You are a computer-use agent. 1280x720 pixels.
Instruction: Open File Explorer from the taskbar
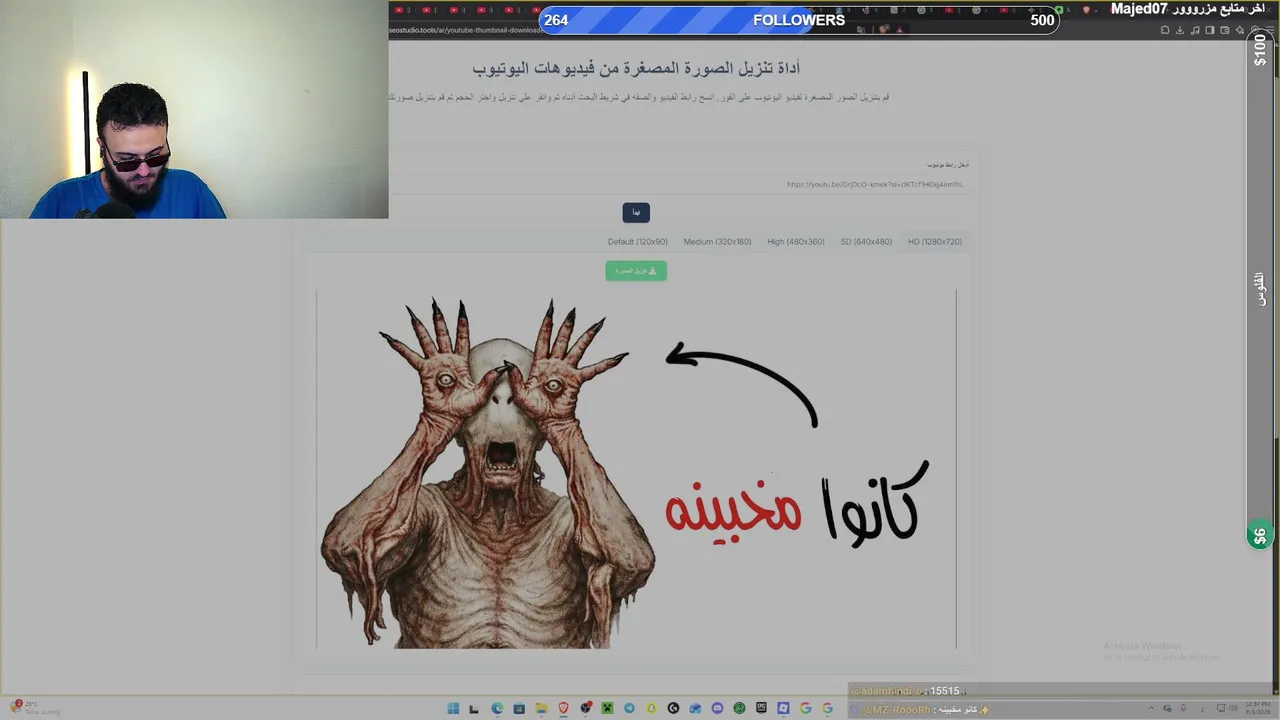coord(541,709)
